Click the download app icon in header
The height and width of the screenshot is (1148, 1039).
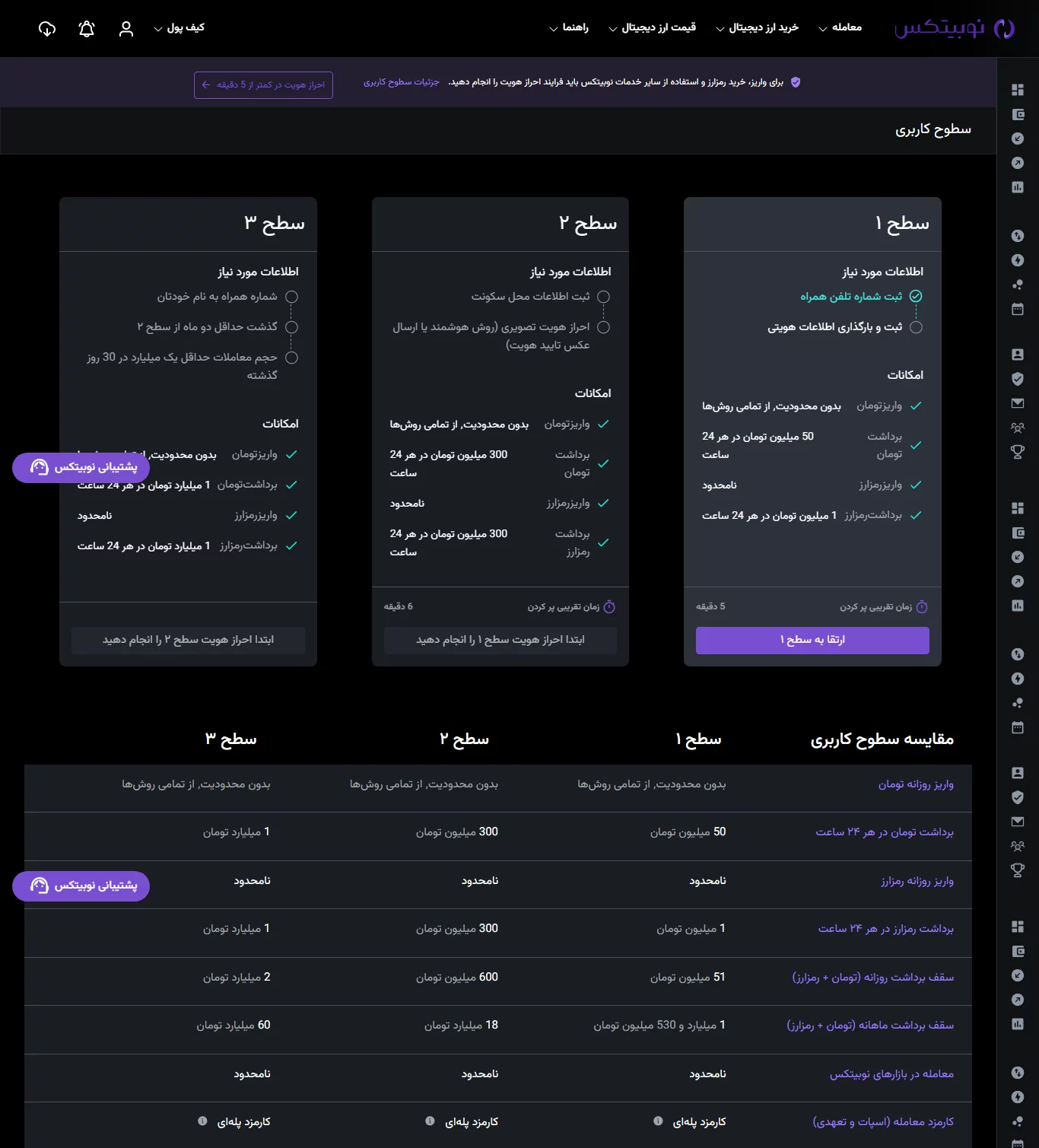coord(47,29)
